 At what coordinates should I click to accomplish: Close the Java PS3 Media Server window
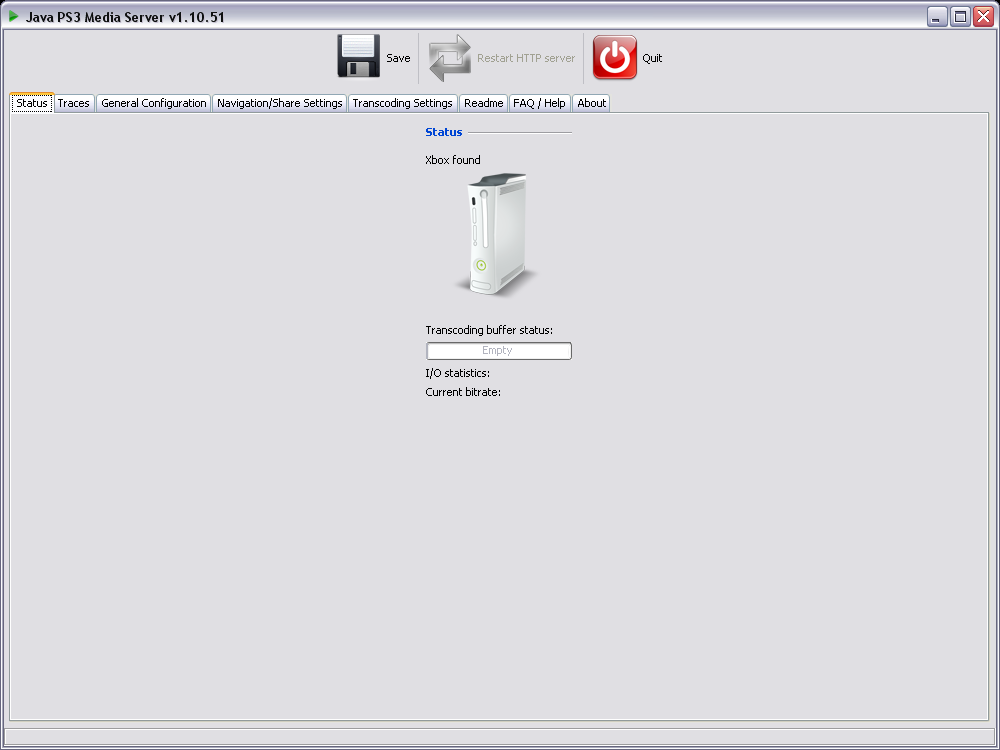coord(983,17)
